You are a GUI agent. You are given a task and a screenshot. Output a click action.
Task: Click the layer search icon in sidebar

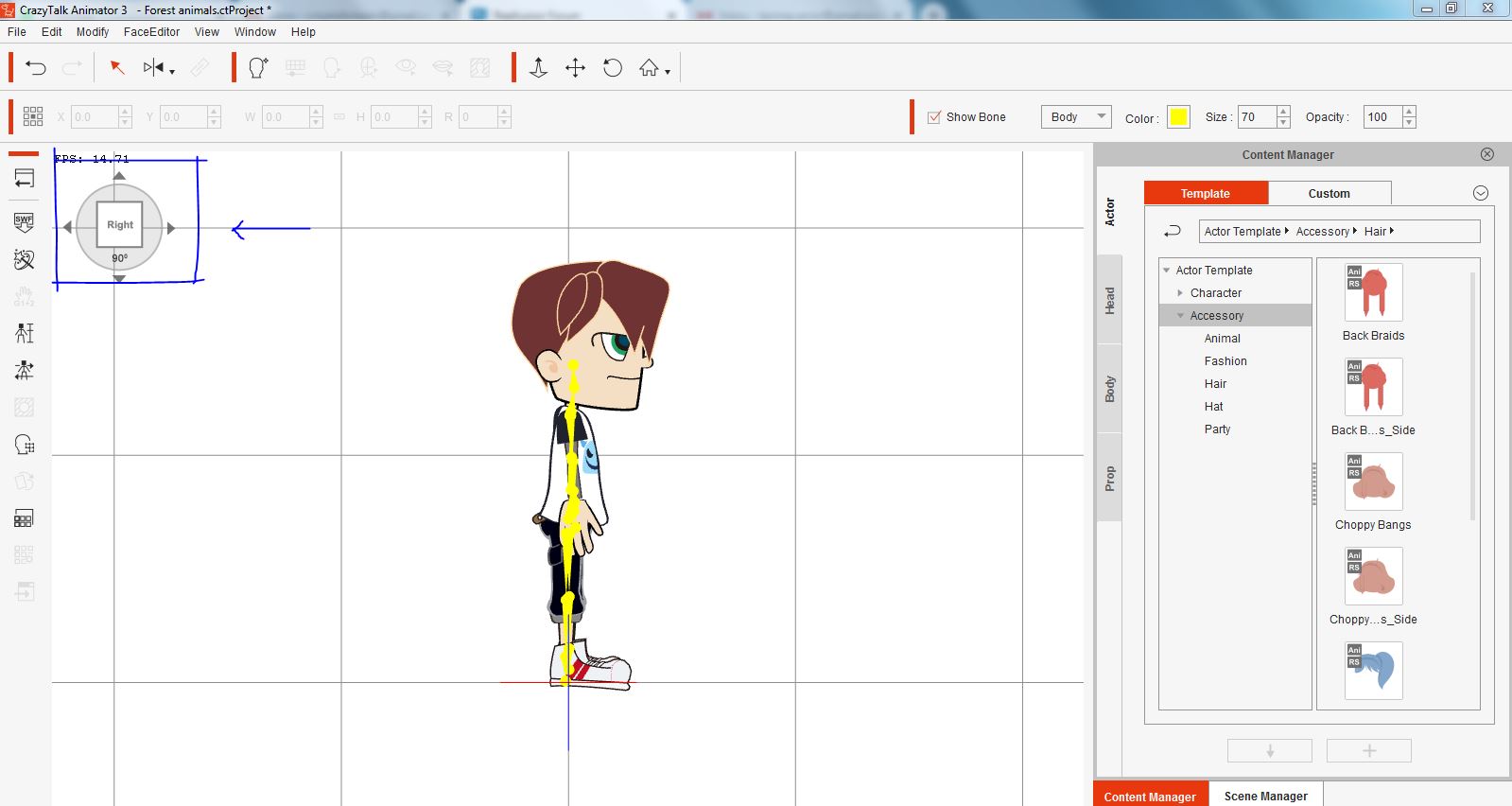[x=25, y=445]
